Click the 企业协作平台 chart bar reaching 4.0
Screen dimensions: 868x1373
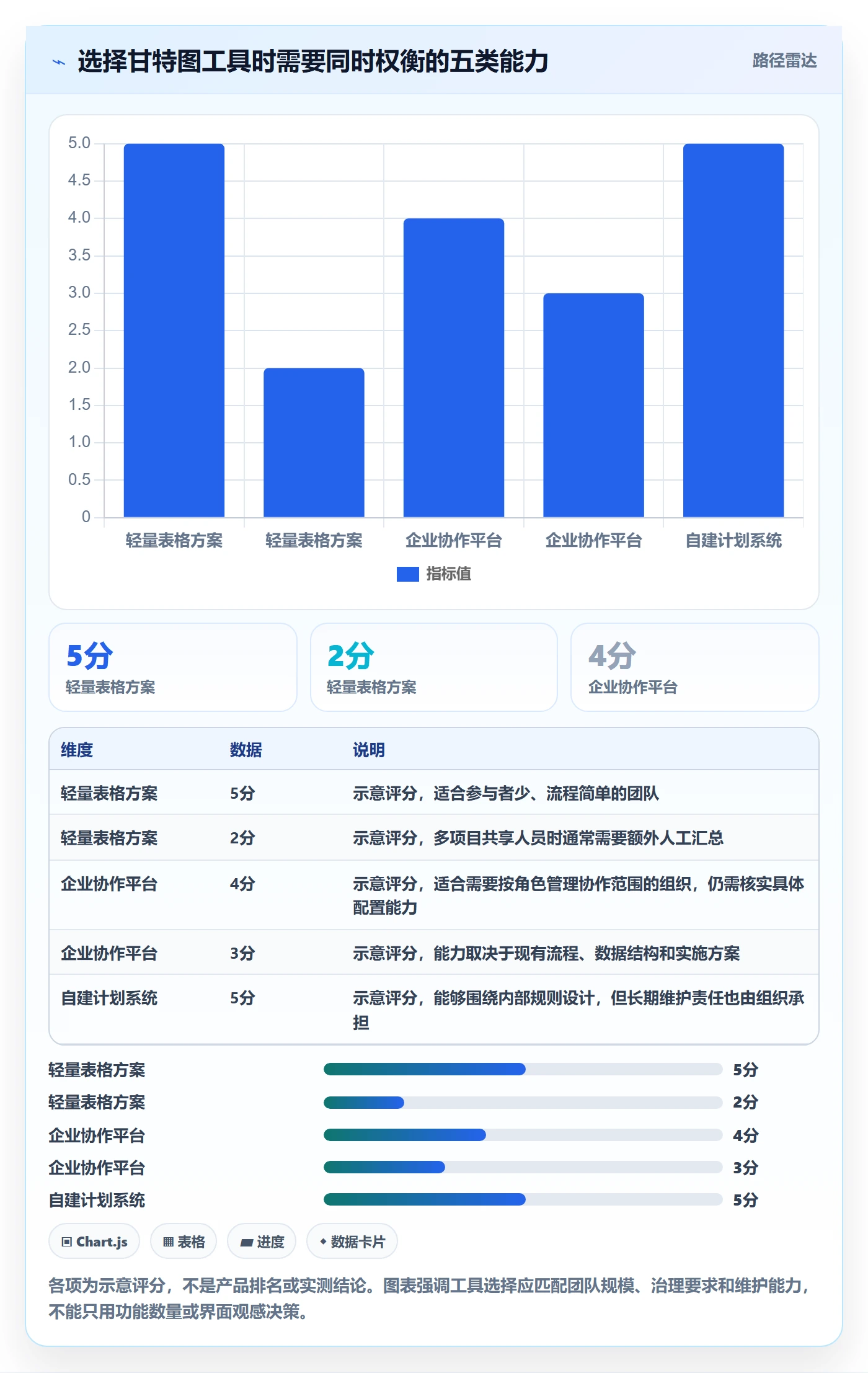tap(454, 368)
